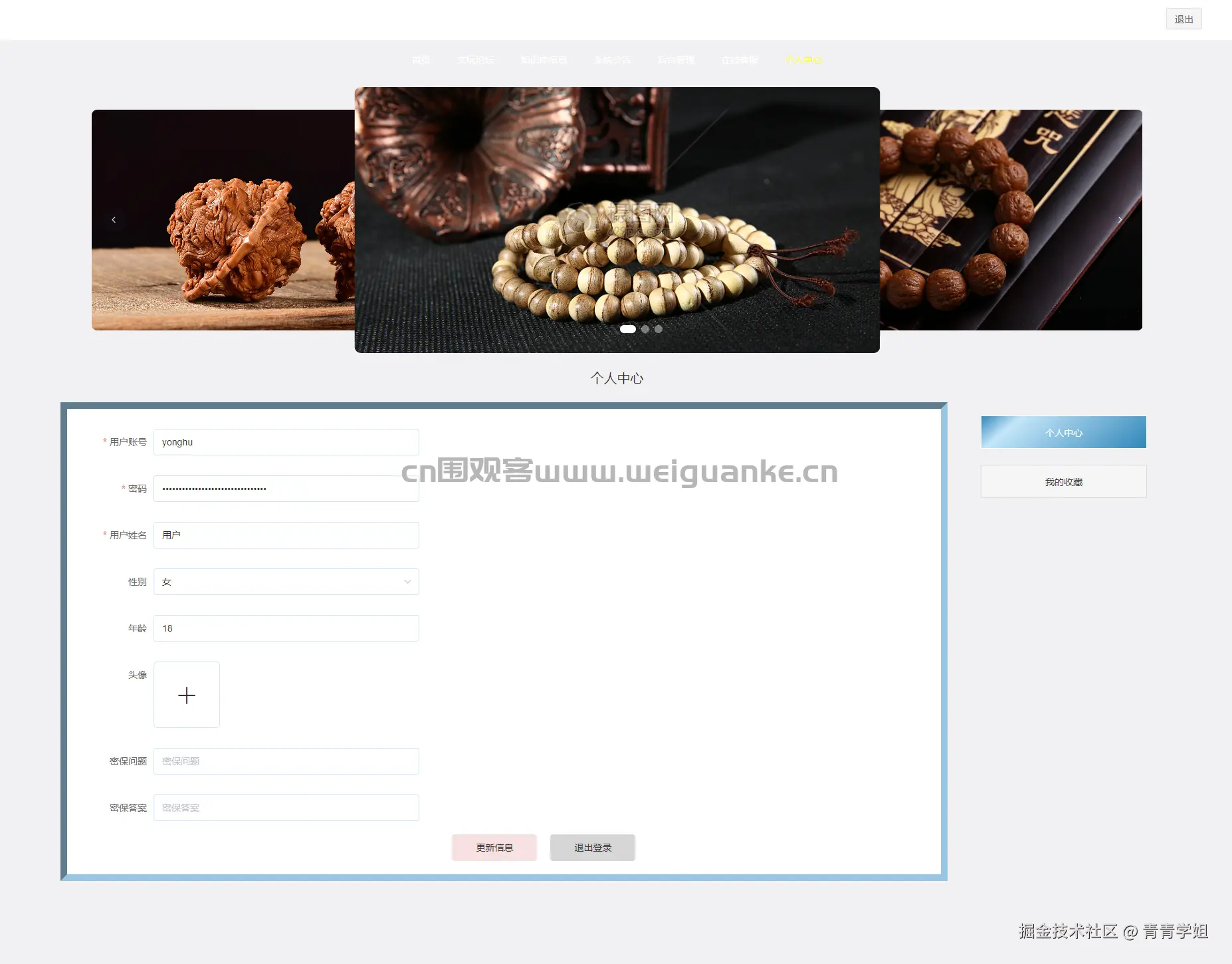1232x964 pixels.
Task: Select the first carousel indicator
Action: (x=628, y=329)
